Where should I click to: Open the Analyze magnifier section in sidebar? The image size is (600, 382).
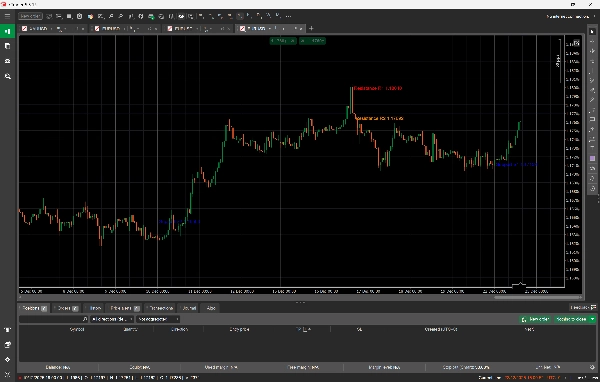click(x=7, y=77)
